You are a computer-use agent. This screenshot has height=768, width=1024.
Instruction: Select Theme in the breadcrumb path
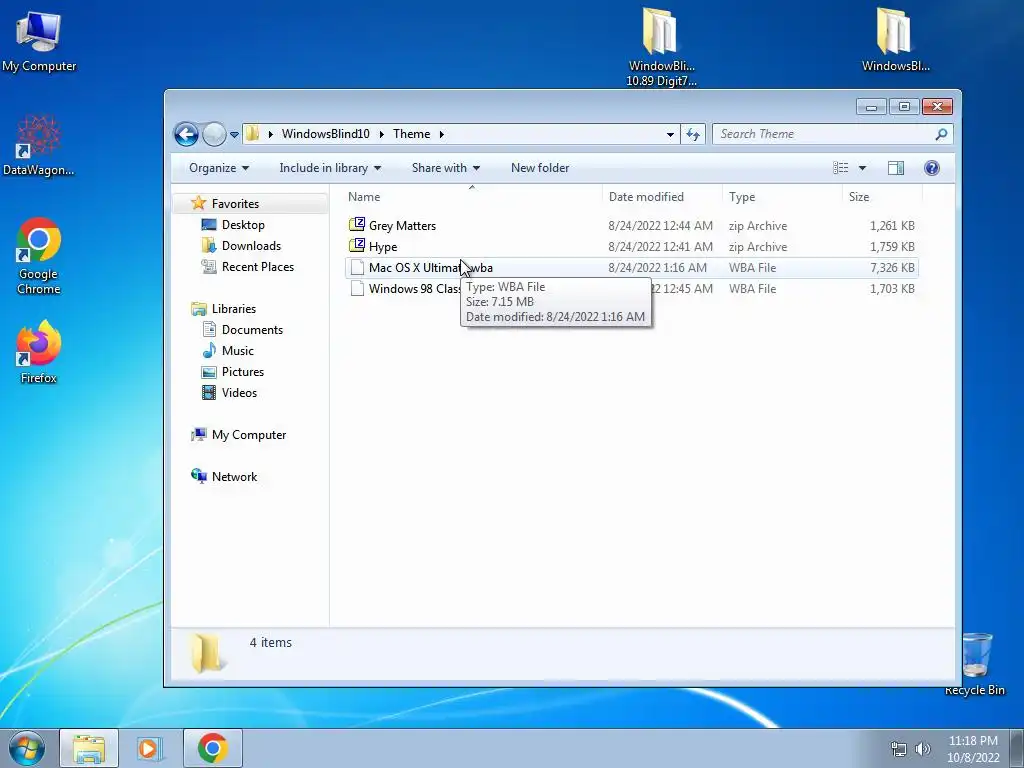[x=411, y=134]
